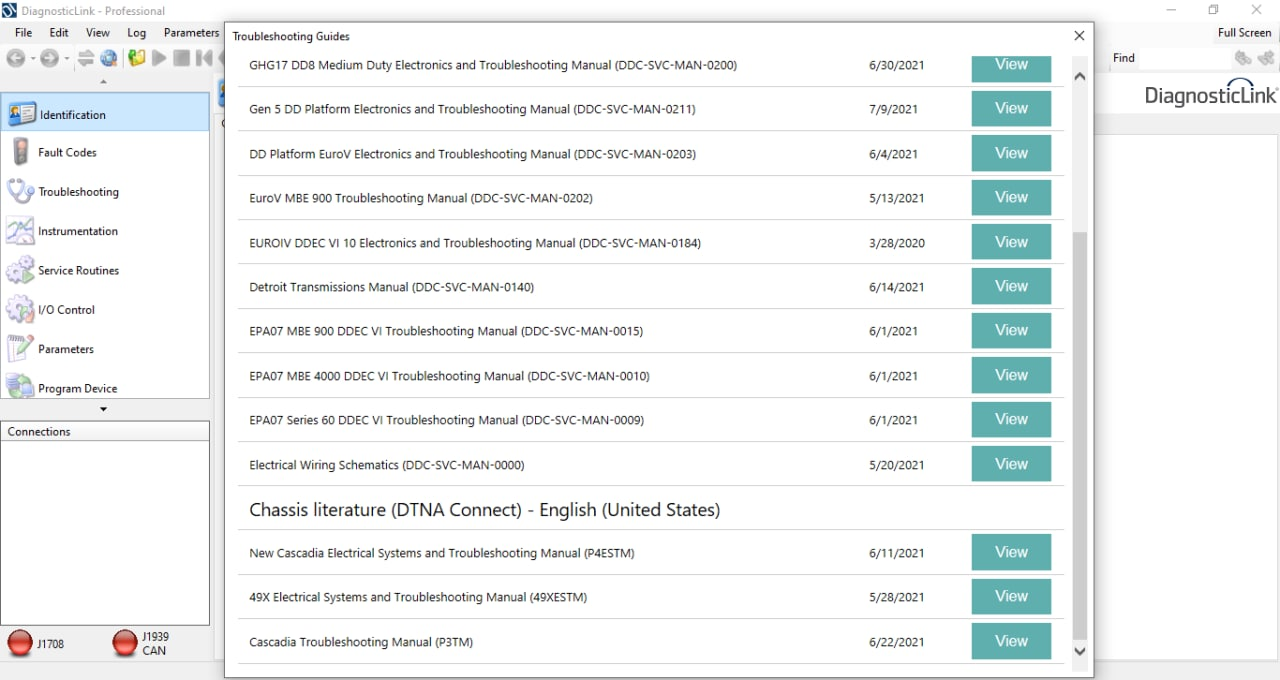
Task: Open the Back history dropdown arrow
Action: 32,58
